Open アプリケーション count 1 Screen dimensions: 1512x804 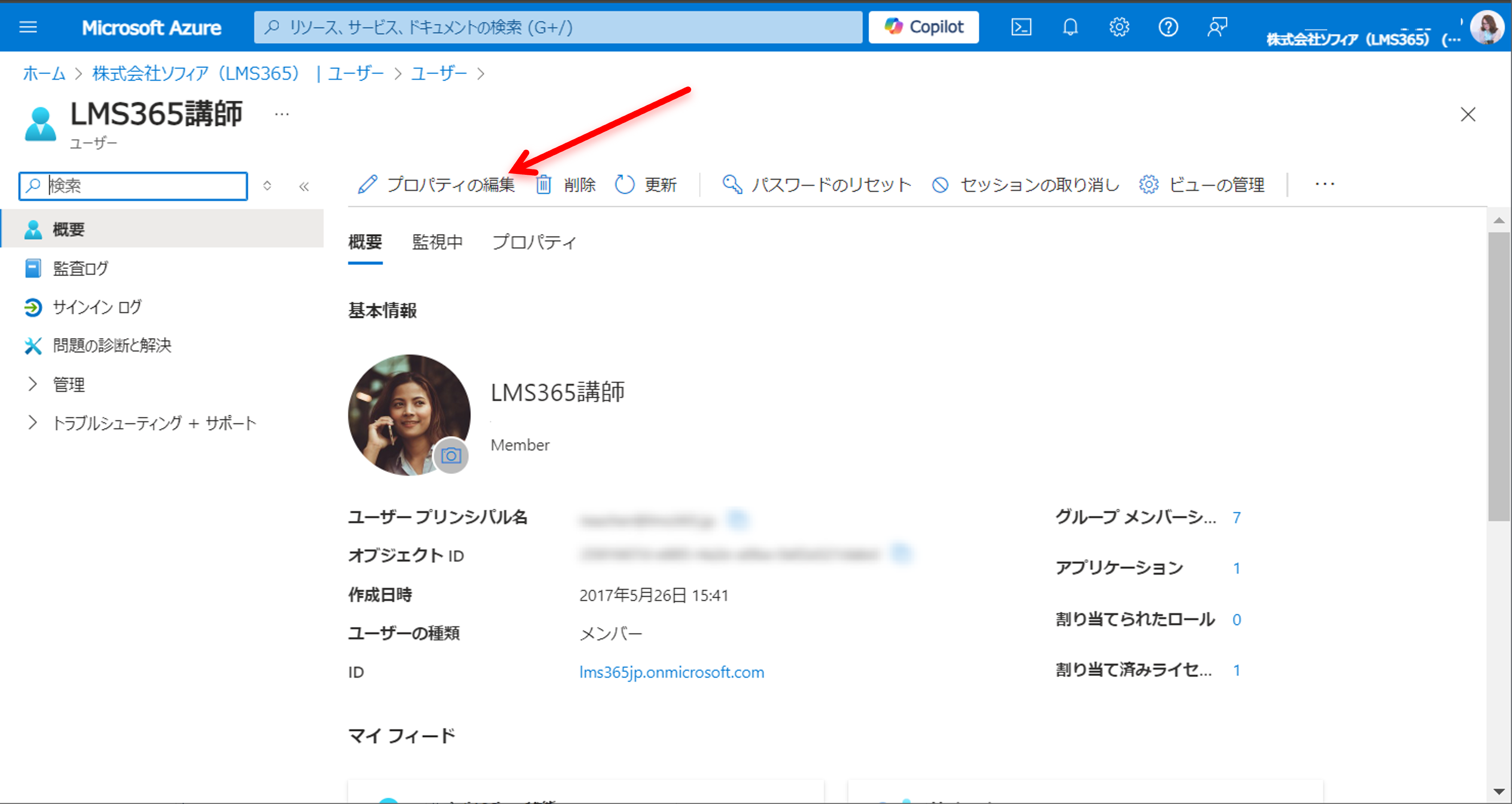1236,568
